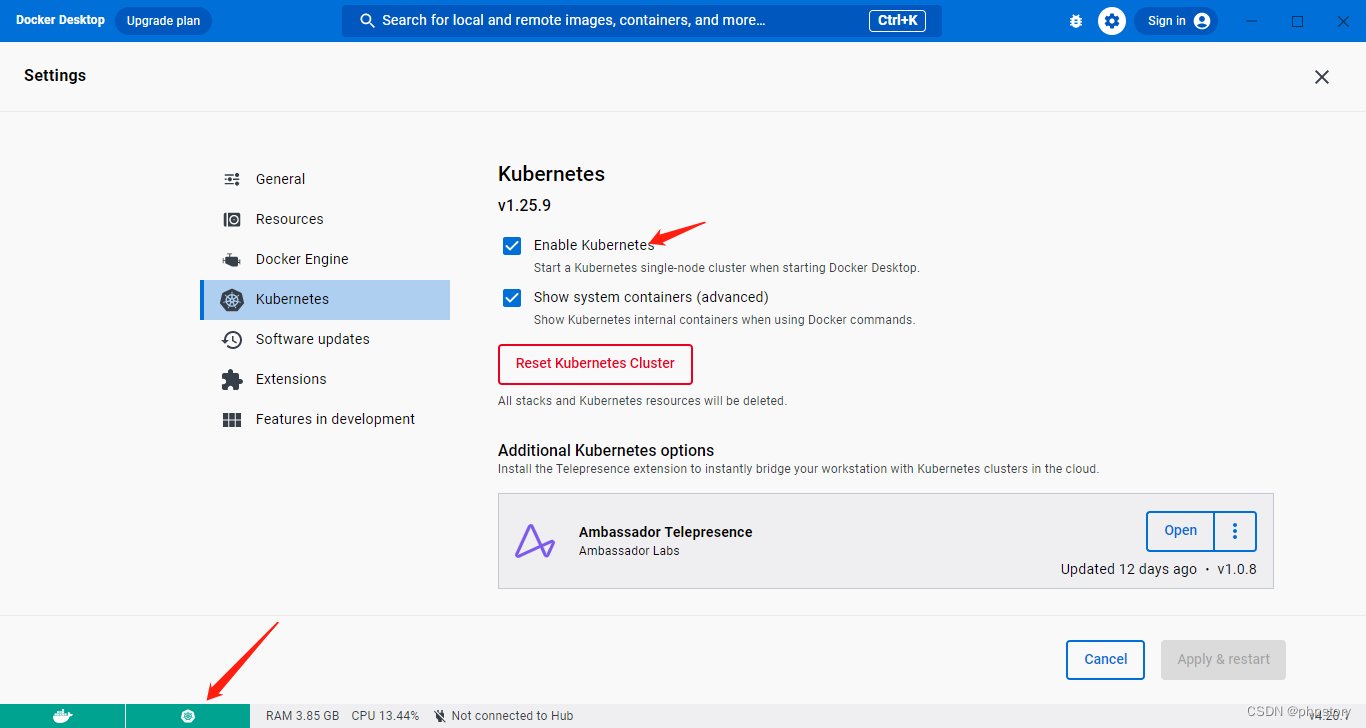Click the Docker whale status bar icon
This screenshot has width=1366, height=728.
point(62,716)
